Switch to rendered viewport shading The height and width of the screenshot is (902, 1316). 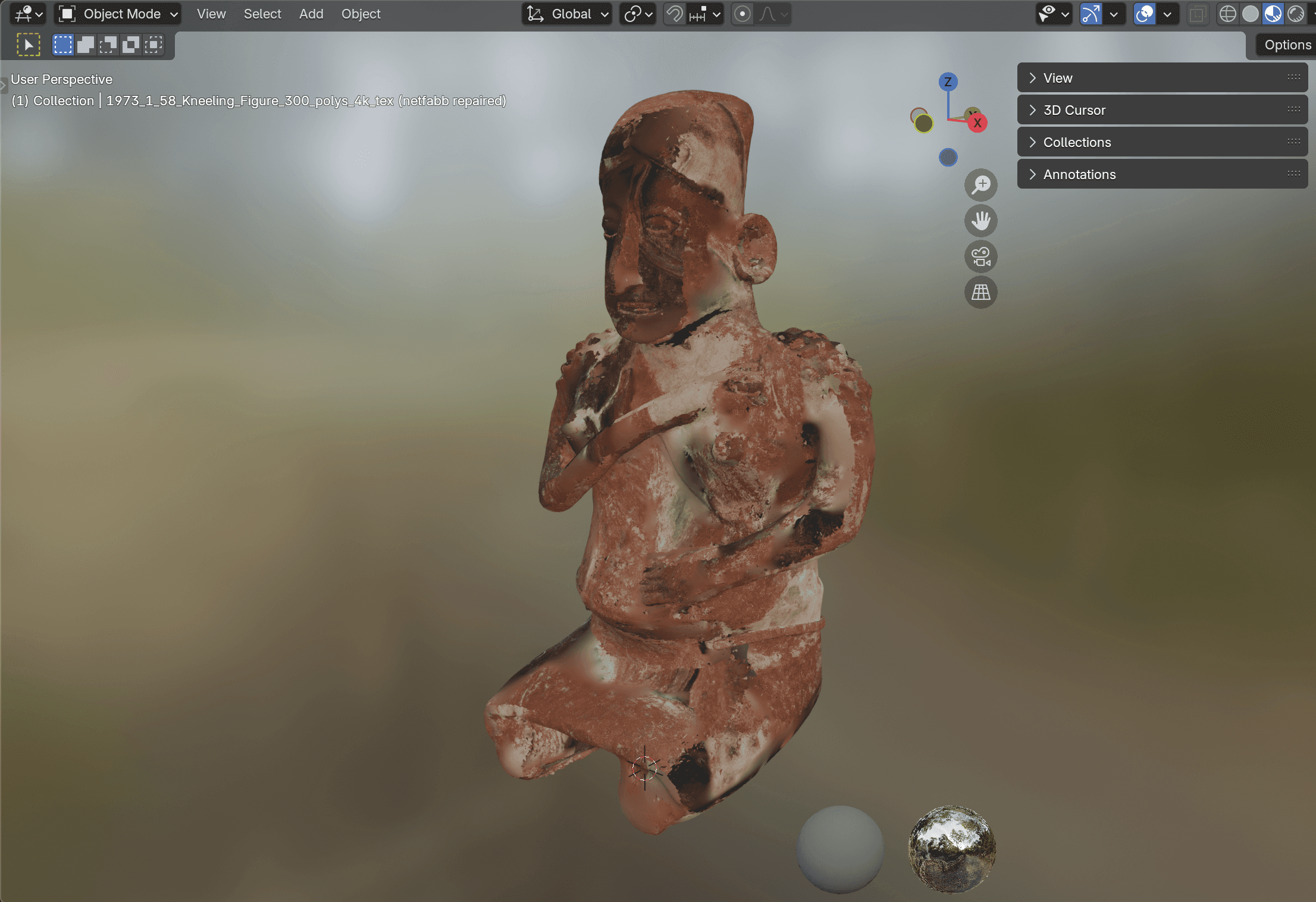click(1295, 14)
